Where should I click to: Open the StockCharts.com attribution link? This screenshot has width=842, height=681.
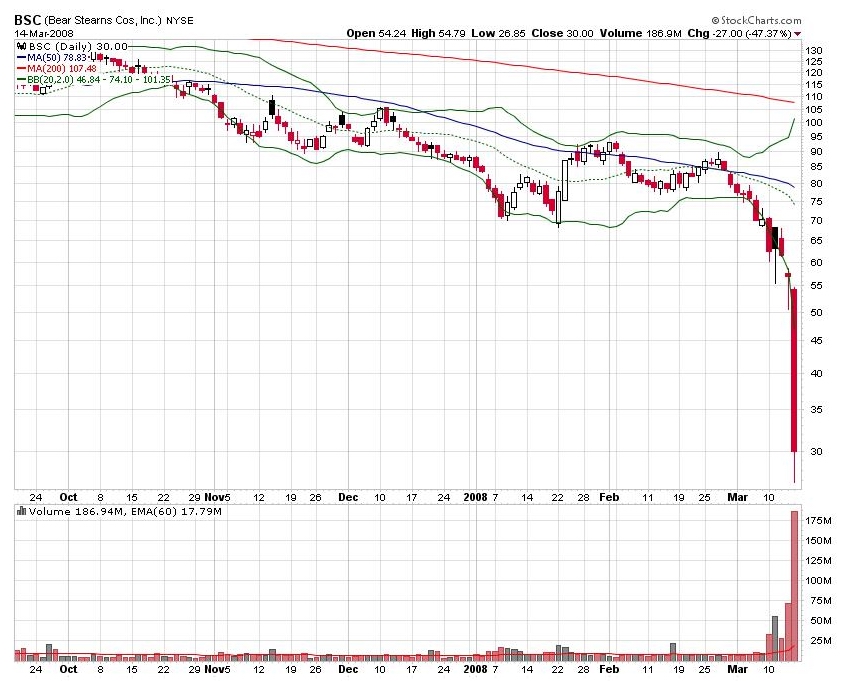[756, 20]
